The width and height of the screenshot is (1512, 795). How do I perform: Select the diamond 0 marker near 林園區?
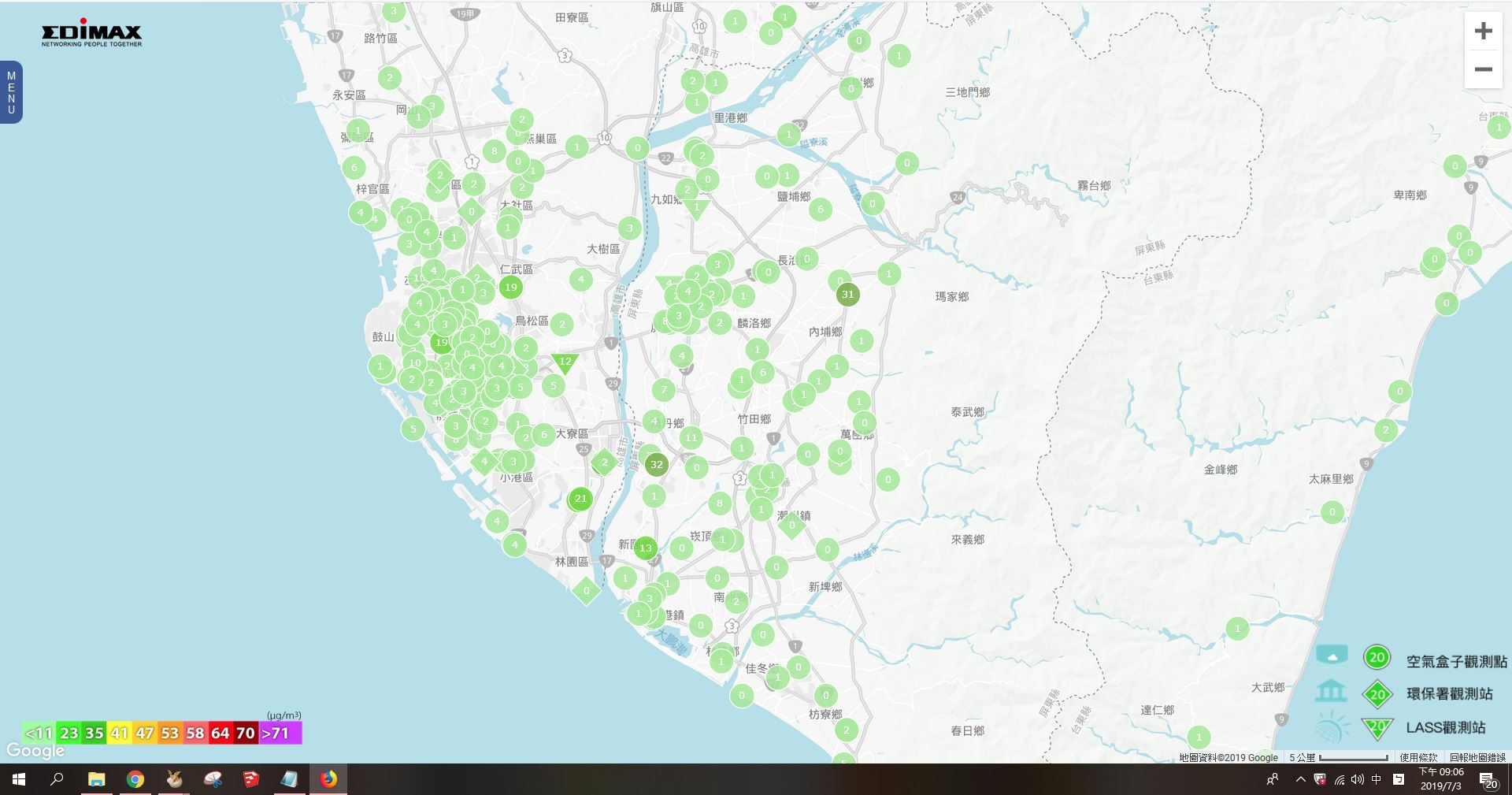click(586, 591)
